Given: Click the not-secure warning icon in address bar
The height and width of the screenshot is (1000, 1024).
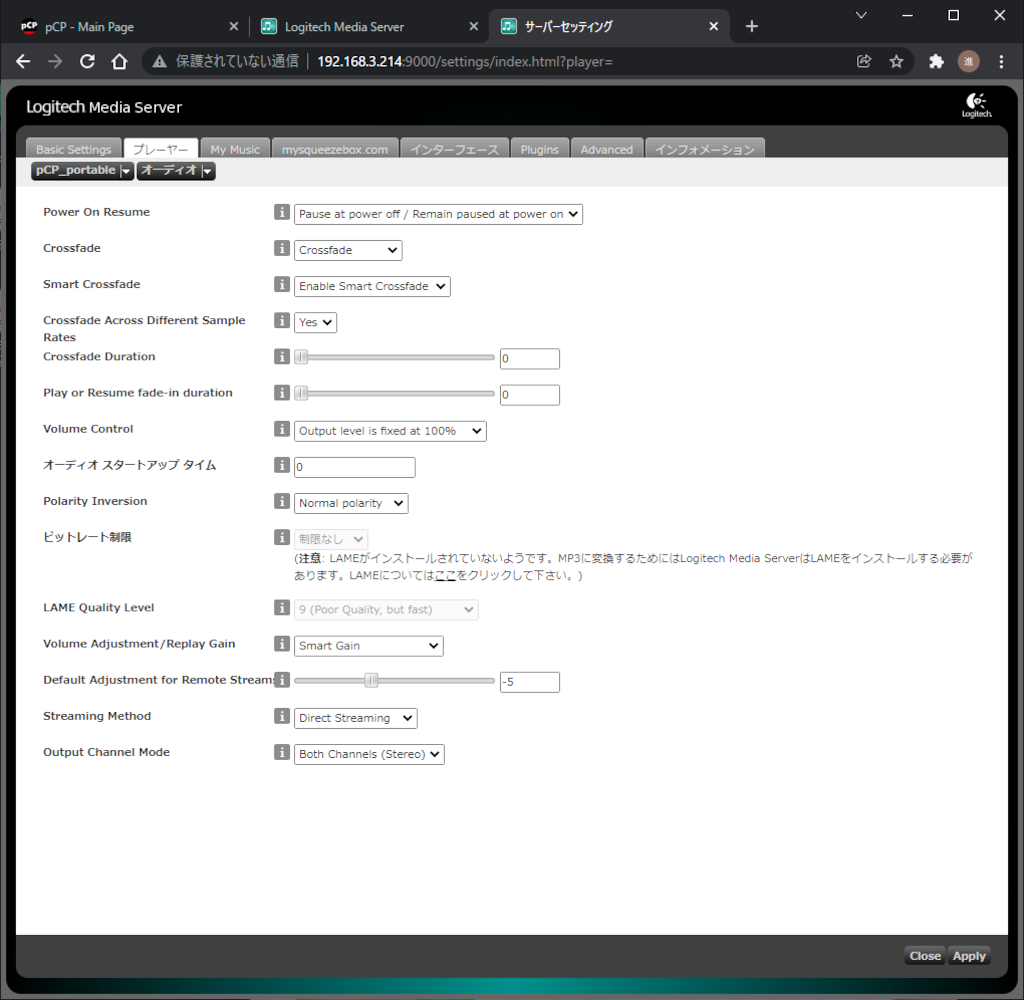Looking at the screenshot, I should pos(159,61).
